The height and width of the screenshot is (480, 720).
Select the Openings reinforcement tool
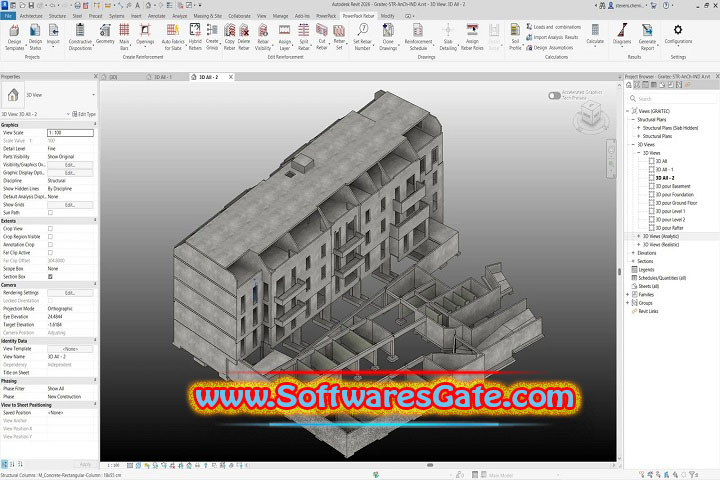click(x=145, y=34)
